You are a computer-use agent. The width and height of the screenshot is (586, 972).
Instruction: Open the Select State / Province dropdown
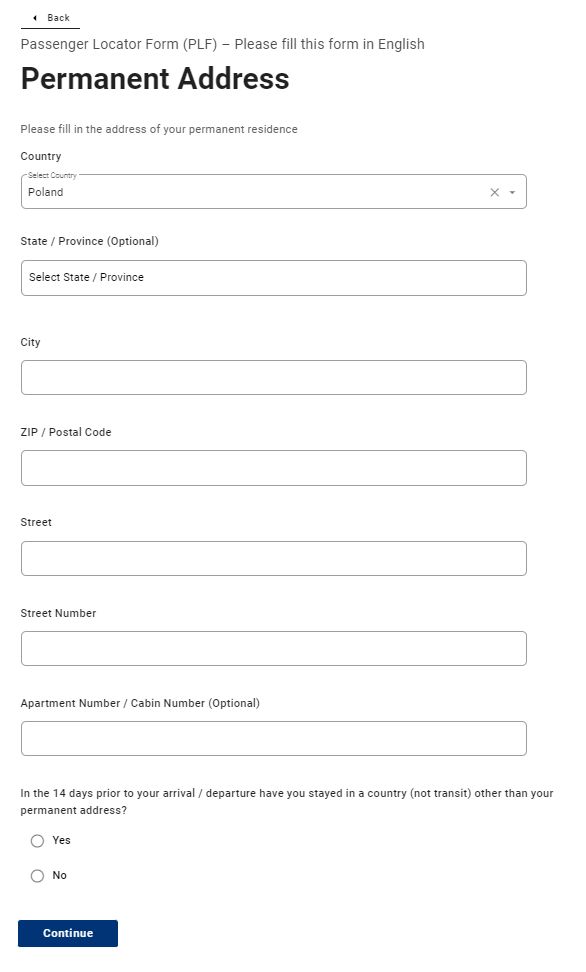coord(273,277)
